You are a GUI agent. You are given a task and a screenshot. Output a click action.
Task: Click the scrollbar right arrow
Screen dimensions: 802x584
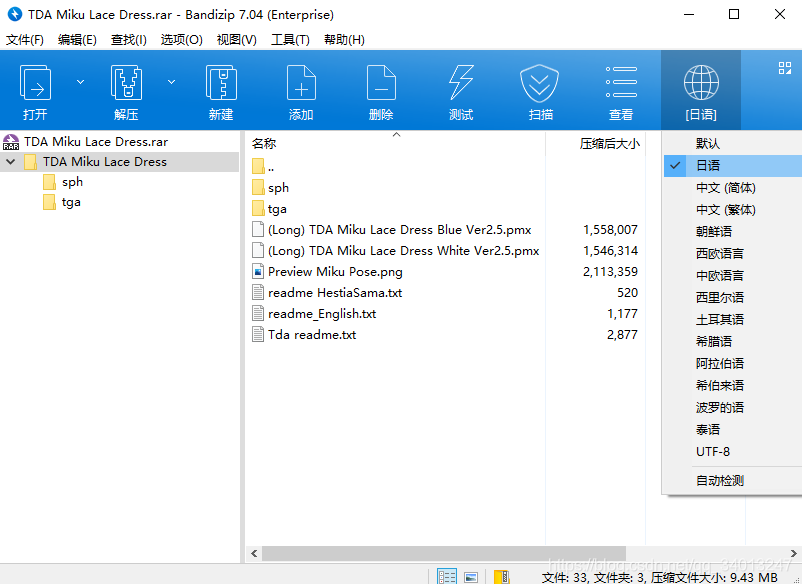coord(793,553)
